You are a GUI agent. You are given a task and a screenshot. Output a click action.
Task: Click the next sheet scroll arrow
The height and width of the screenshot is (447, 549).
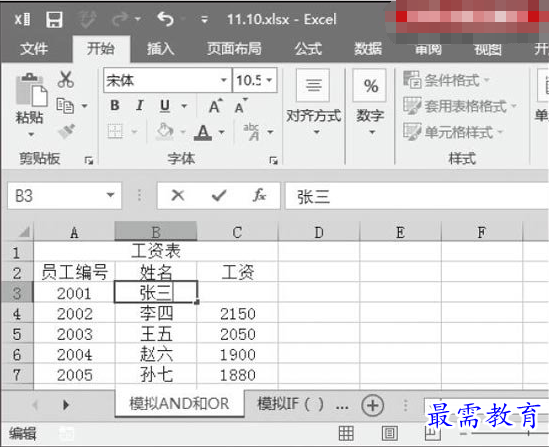pos(65,405)
